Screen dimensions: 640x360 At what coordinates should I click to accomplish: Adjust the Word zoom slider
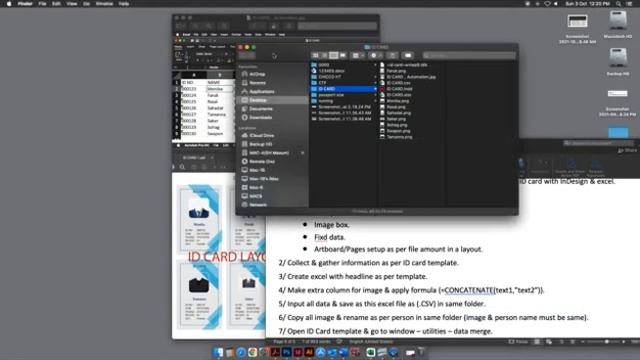pyautogui.click(x=607, y=342)
